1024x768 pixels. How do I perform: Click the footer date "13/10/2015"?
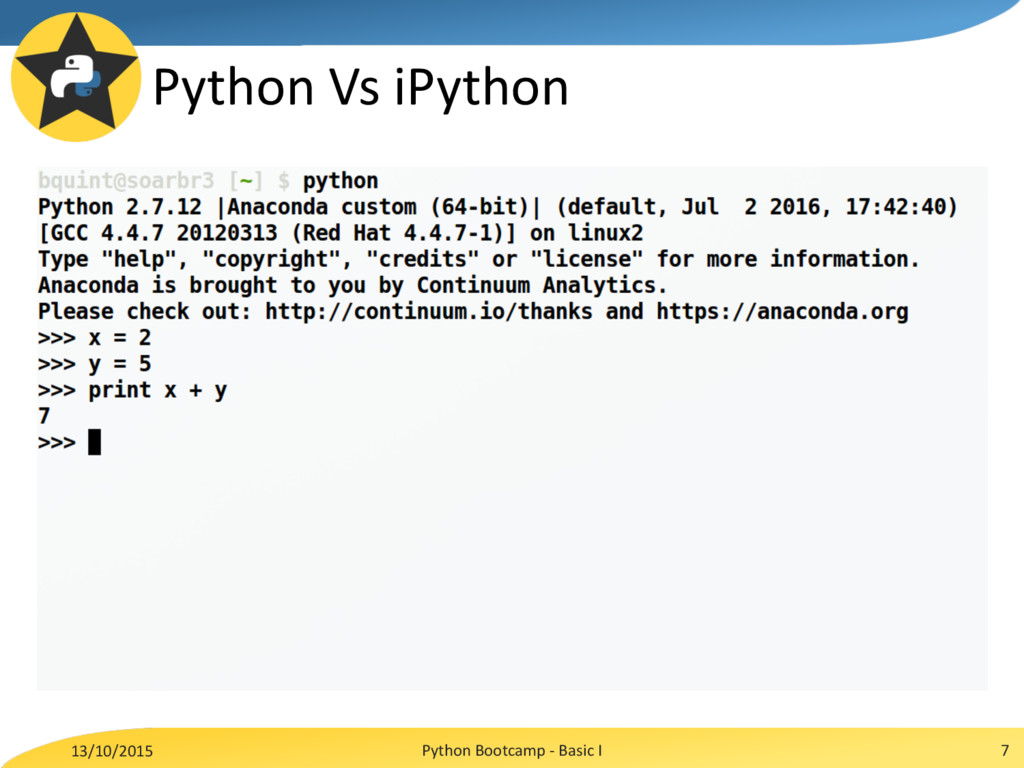click(112, 751)
